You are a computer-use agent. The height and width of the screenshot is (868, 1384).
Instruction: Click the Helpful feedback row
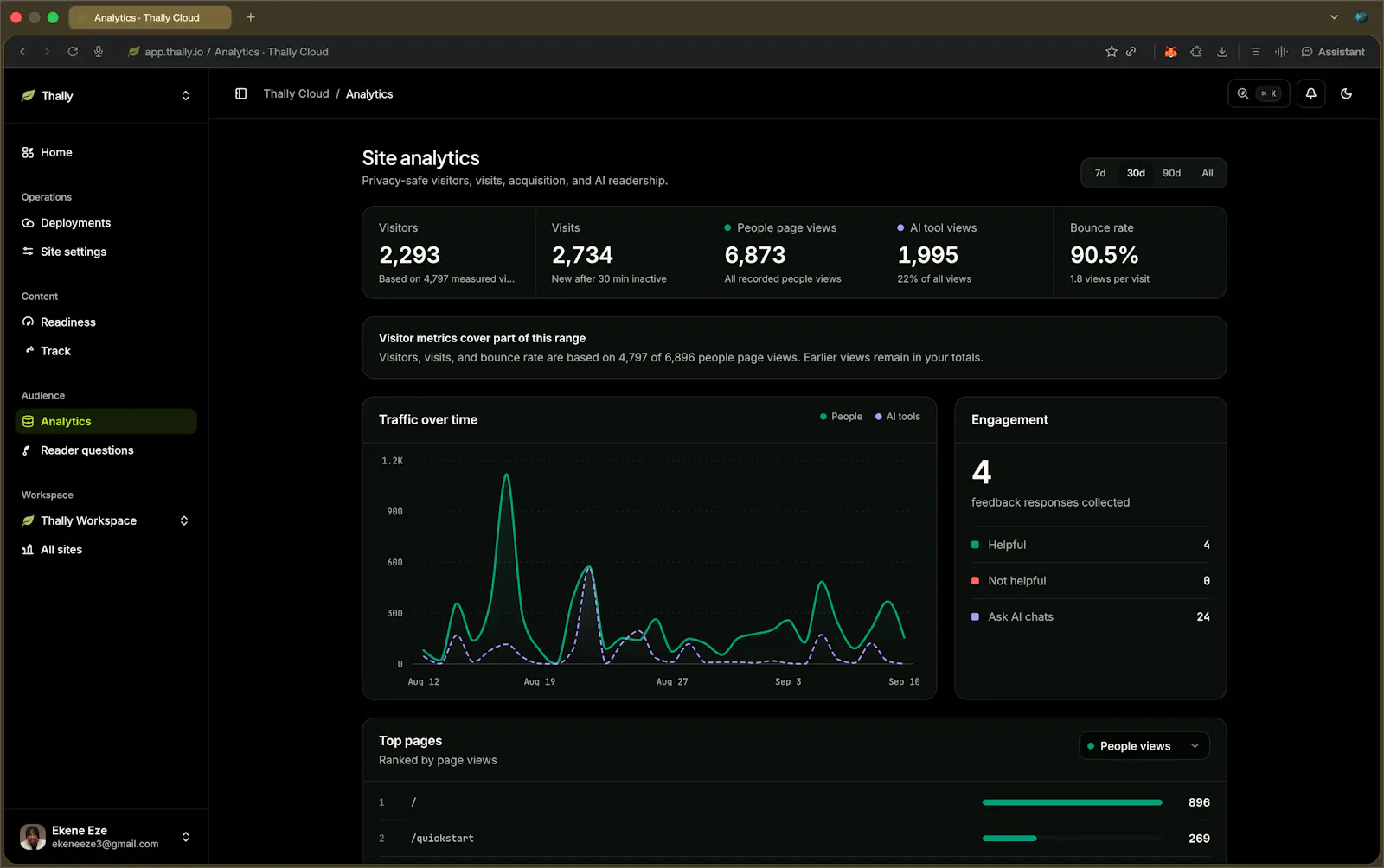coord(1091,545)
